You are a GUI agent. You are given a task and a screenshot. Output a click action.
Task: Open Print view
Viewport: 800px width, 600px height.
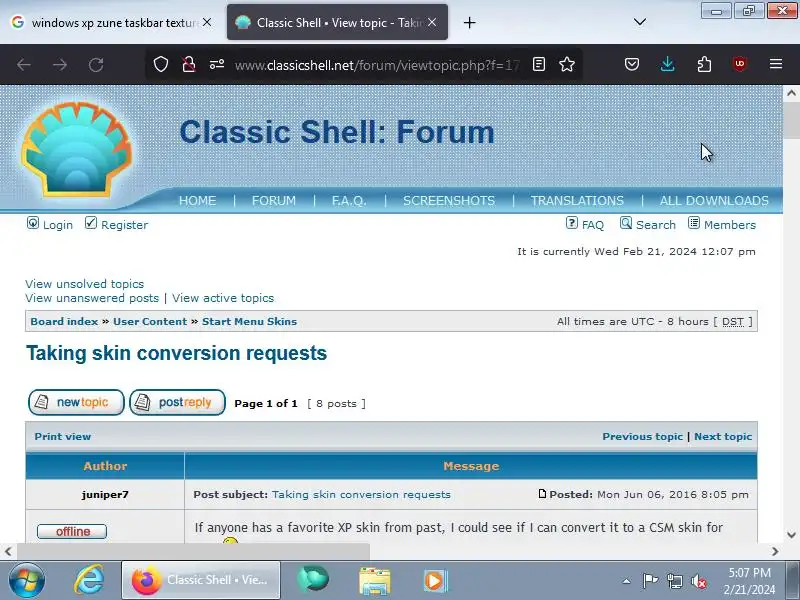[x=63, y=437]
